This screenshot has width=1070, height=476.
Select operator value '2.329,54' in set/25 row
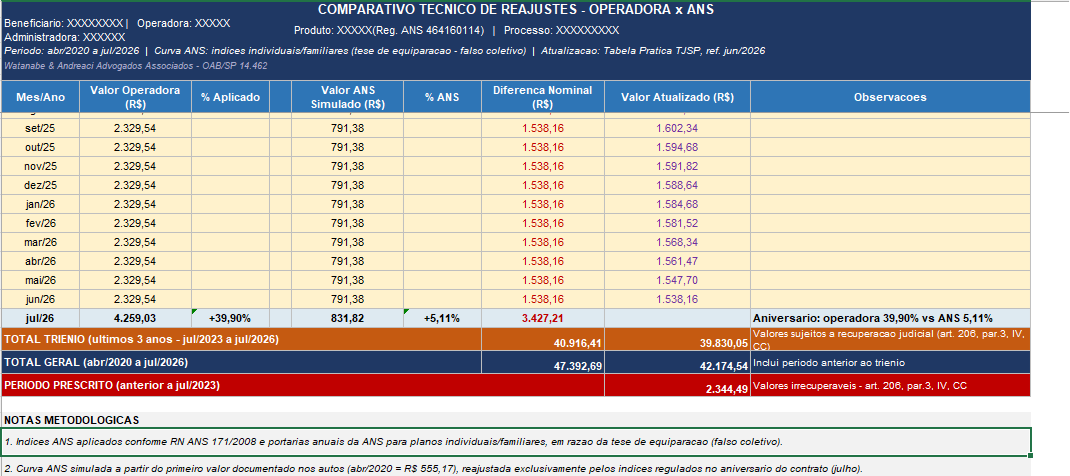tap(135, 128)
